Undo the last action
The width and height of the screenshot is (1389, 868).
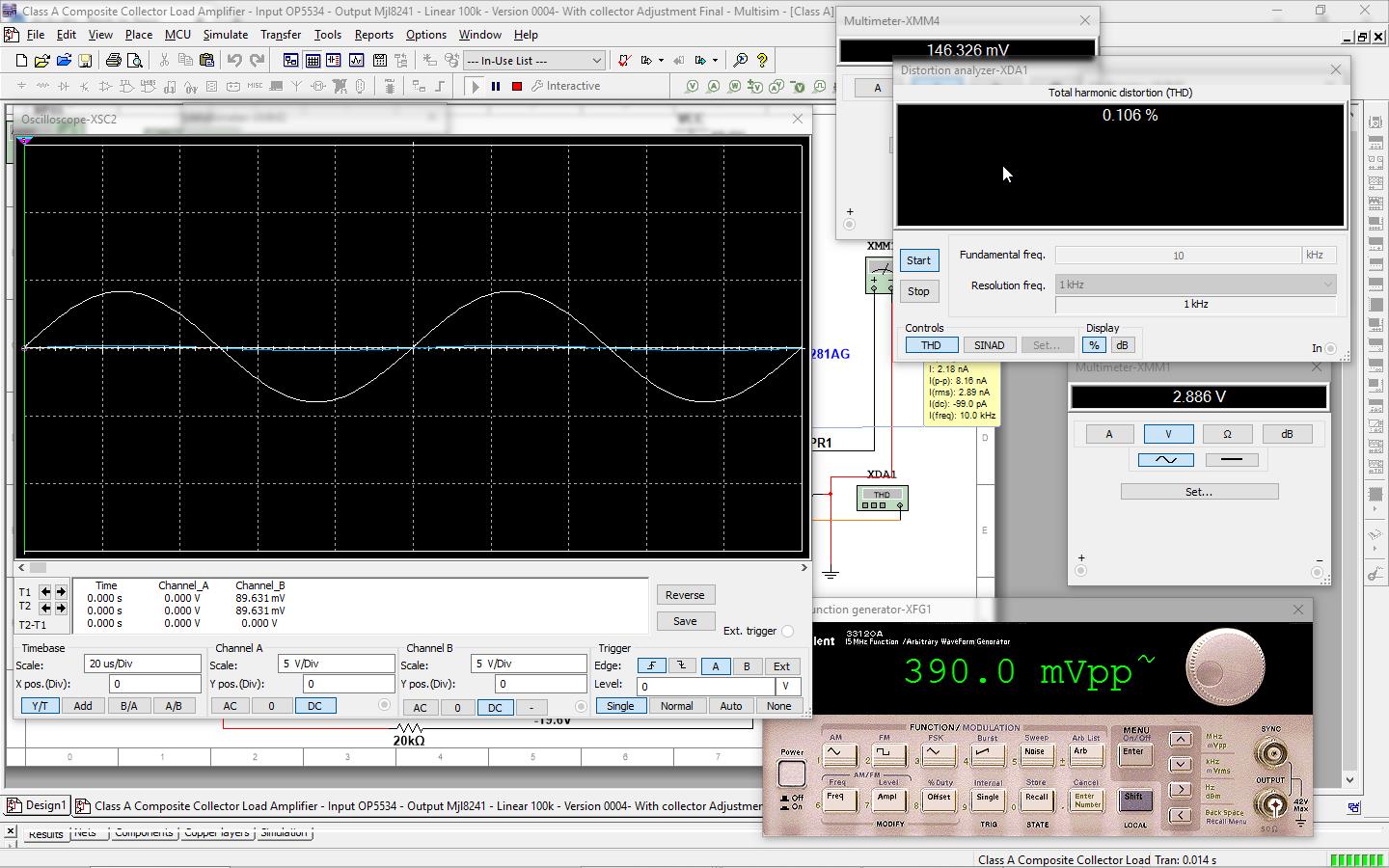coord(234,60)
